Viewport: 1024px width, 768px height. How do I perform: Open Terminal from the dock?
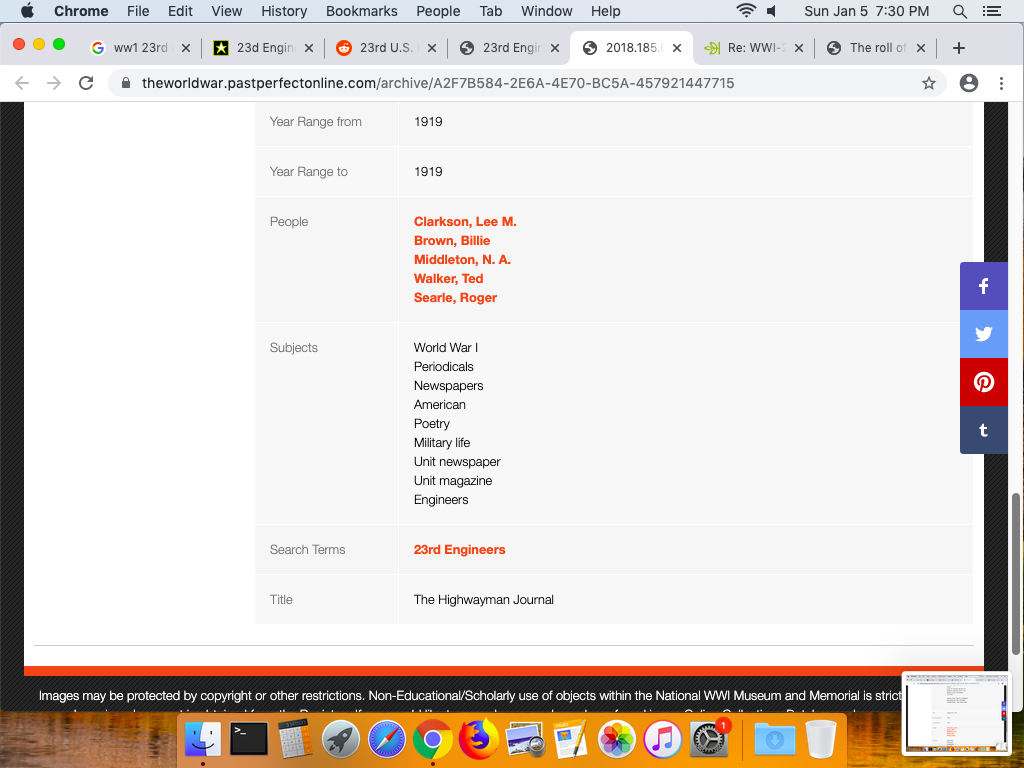click(x=248, y=740)
